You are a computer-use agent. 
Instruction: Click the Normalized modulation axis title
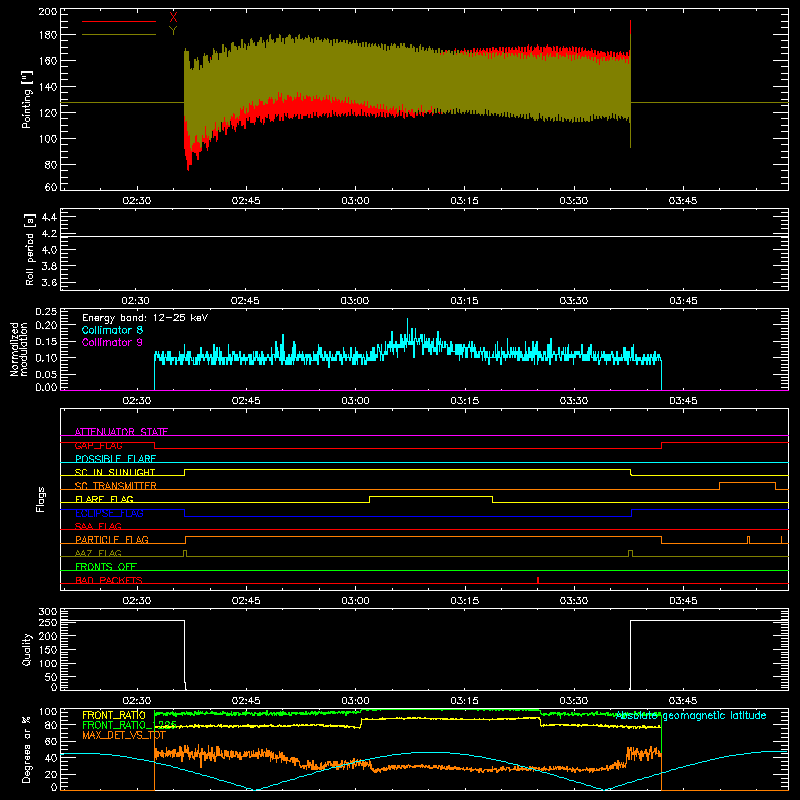point(20,349)
